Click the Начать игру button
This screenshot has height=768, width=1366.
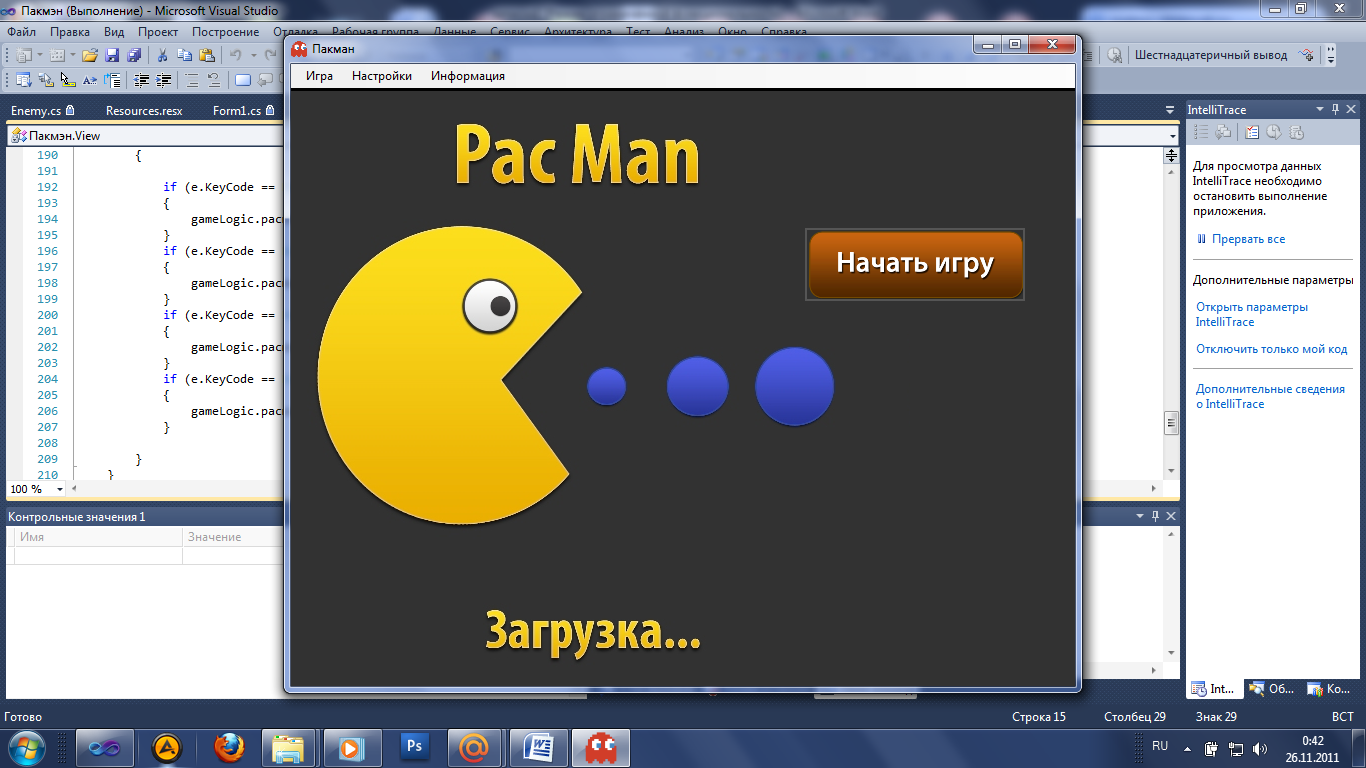coord(915,264)
